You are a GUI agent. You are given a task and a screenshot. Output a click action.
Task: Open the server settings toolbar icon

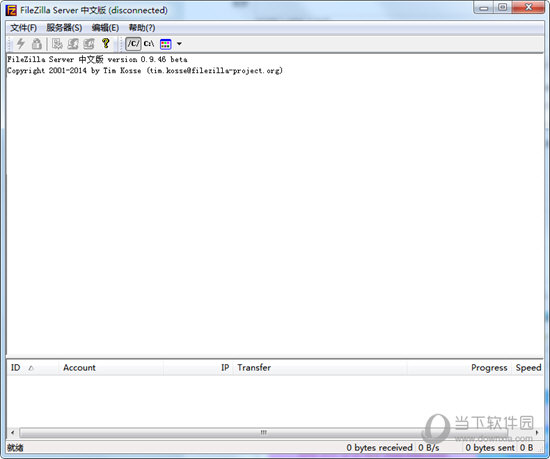57,44
